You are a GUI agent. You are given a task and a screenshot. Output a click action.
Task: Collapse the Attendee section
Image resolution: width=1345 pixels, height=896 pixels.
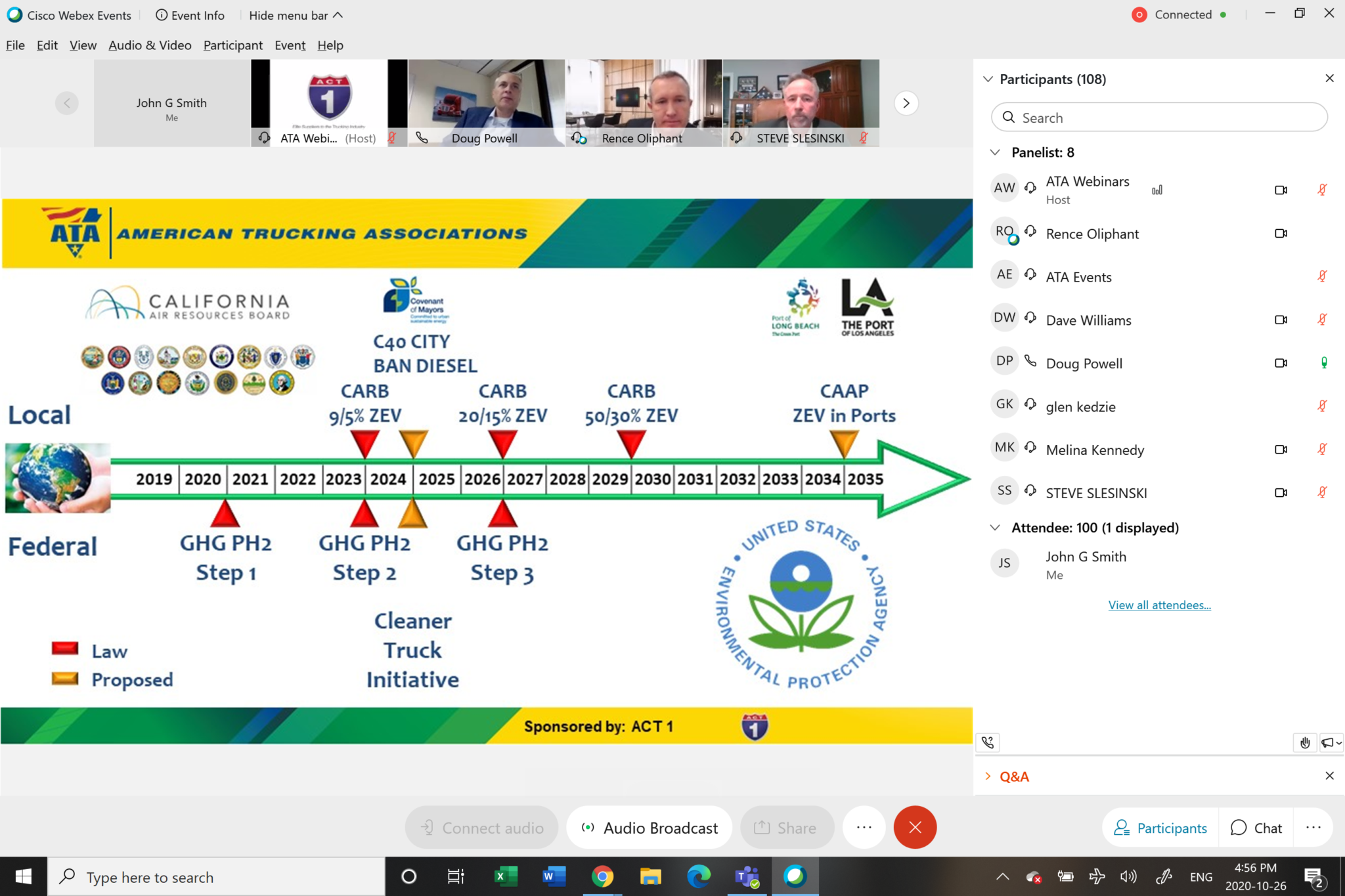(995, 528)
